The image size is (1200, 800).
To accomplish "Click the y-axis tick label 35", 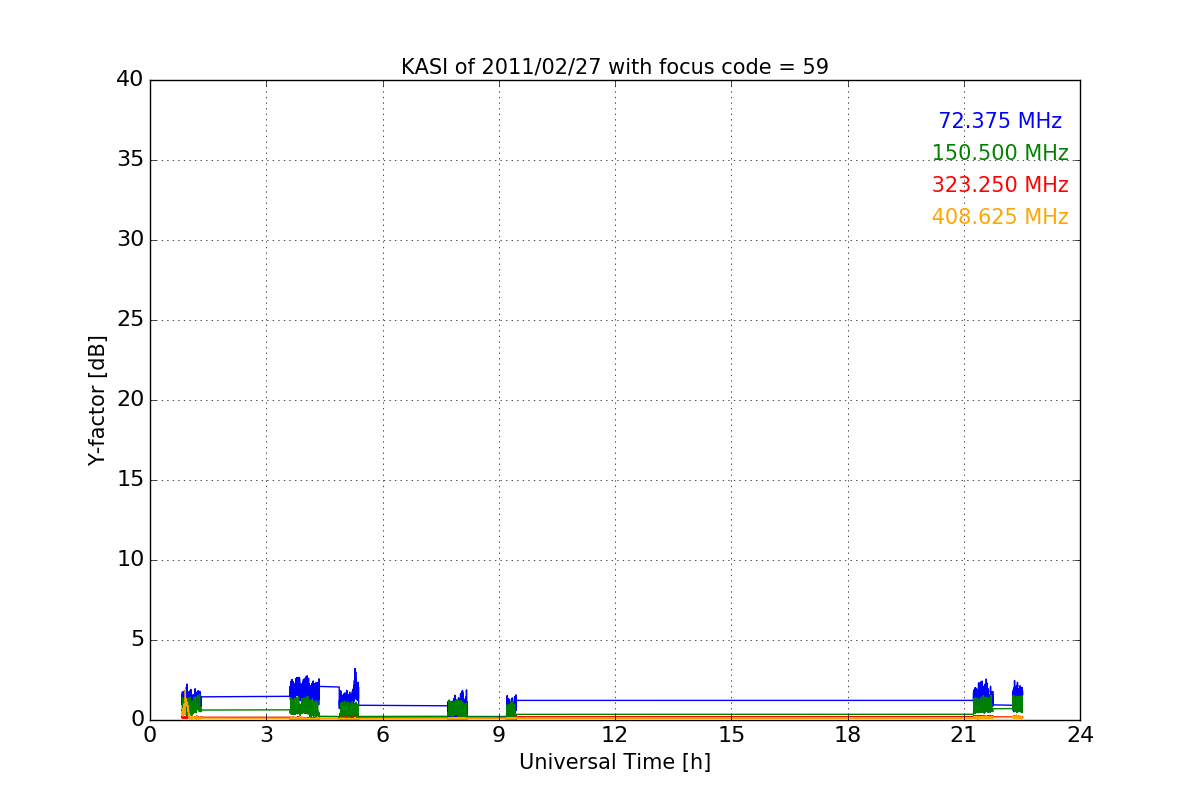I will tap(130, 160).
